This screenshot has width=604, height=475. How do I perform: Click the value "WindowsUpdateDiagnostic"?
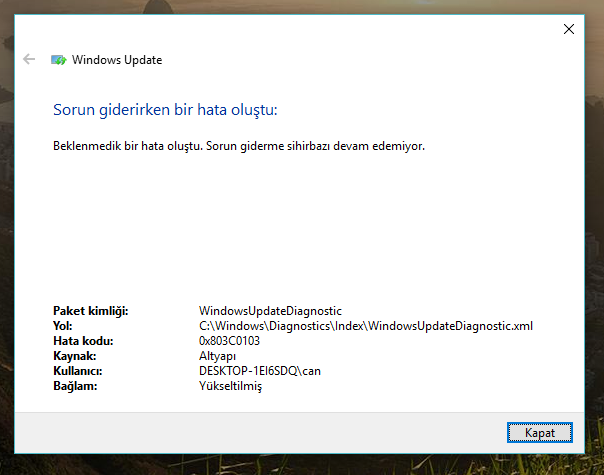click(270, 311)
